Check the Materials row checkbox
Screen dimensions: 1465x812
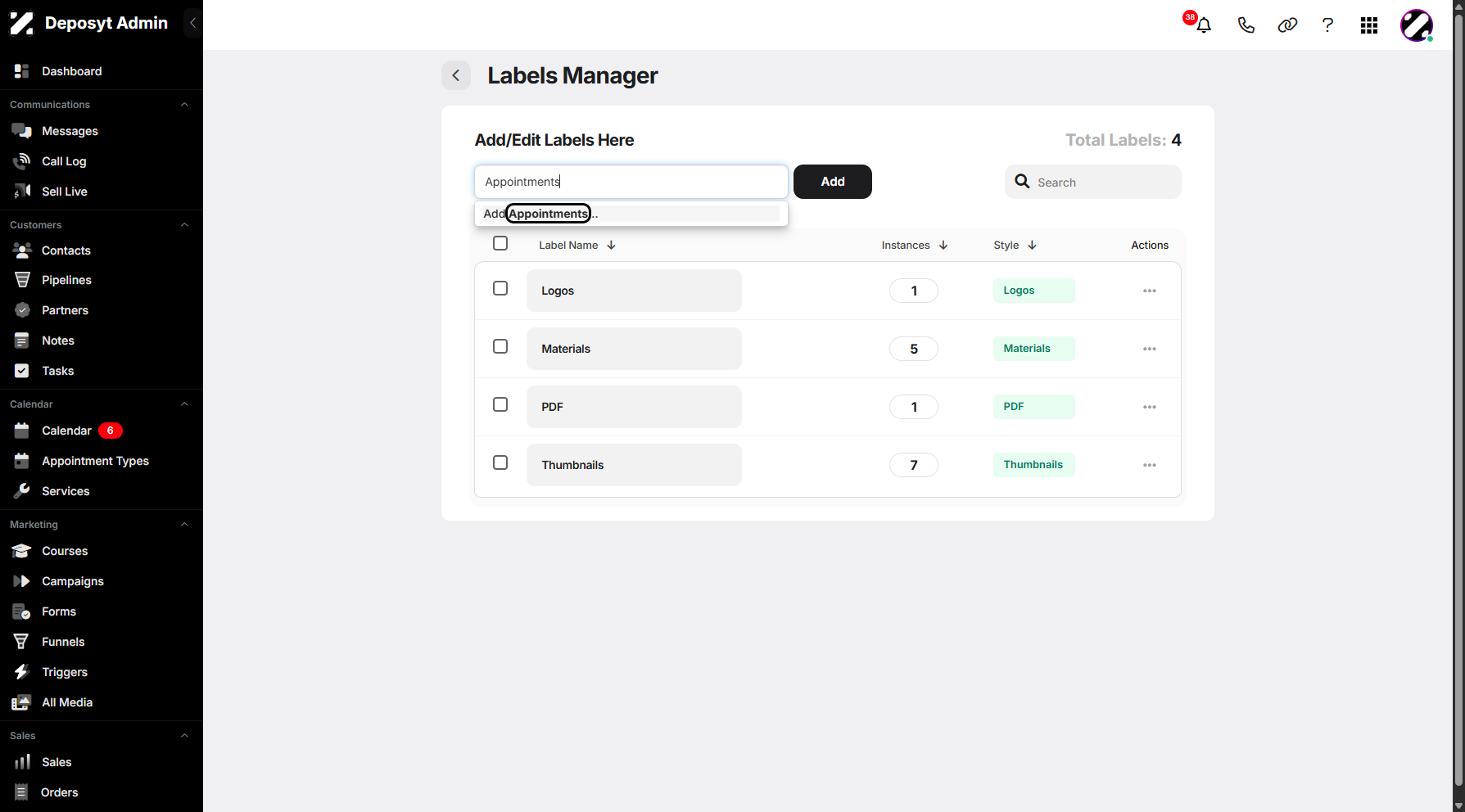tap(500, 346)
